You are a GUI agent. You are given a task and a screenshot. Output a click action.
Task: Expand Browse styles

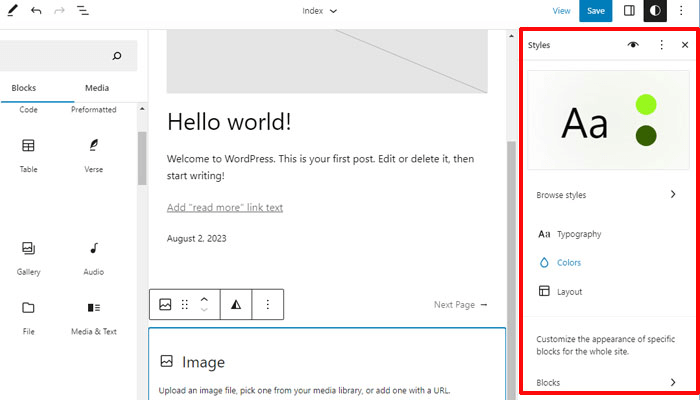608,195
